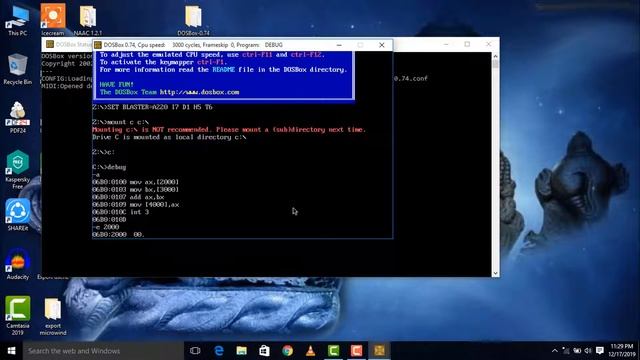Click DOSBox Status Window title bar icon

pos(50,44)
